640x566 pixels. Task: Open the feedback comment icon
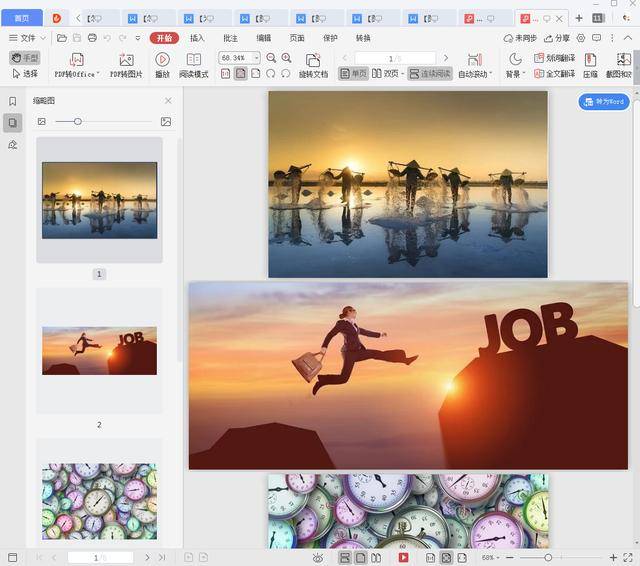point(597,38)
